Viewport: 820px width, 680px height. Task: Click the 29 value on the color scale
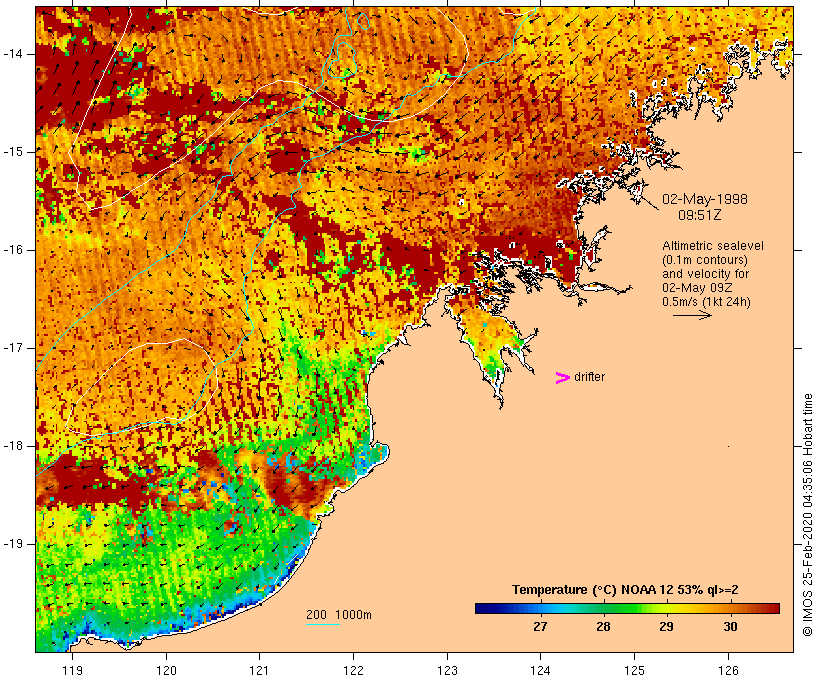pyautogui.click(x=666, y=627)
